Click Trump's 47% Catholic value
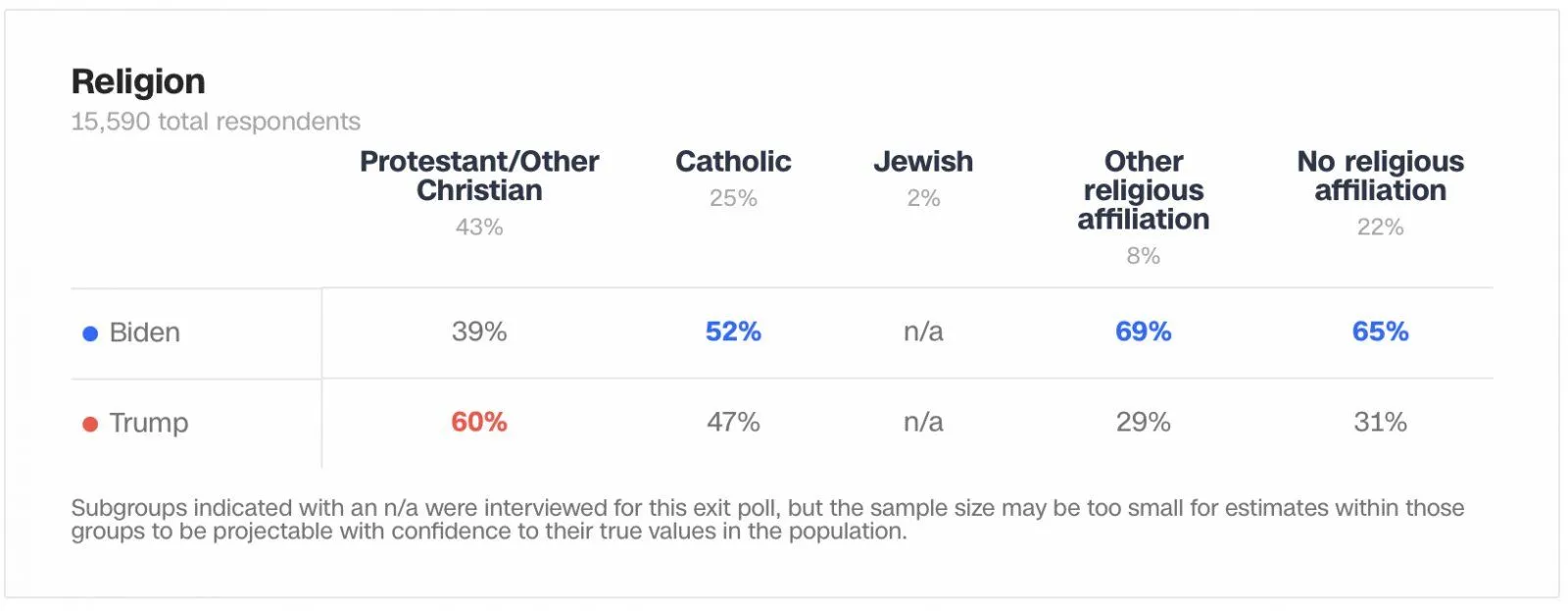 [733, 422]
